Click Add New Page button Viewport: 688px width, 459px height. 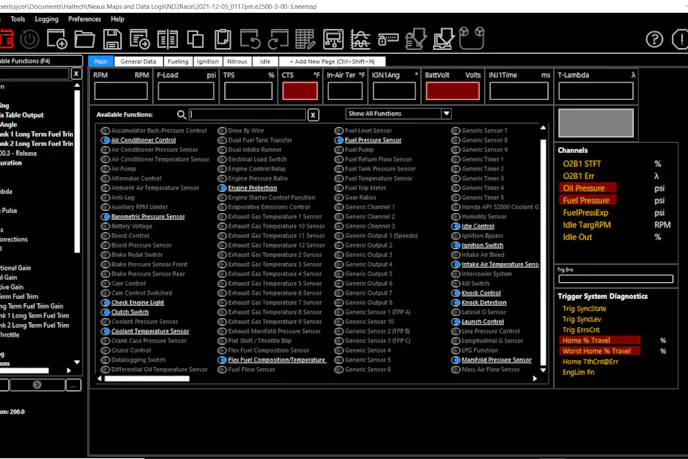click(331, 61)
